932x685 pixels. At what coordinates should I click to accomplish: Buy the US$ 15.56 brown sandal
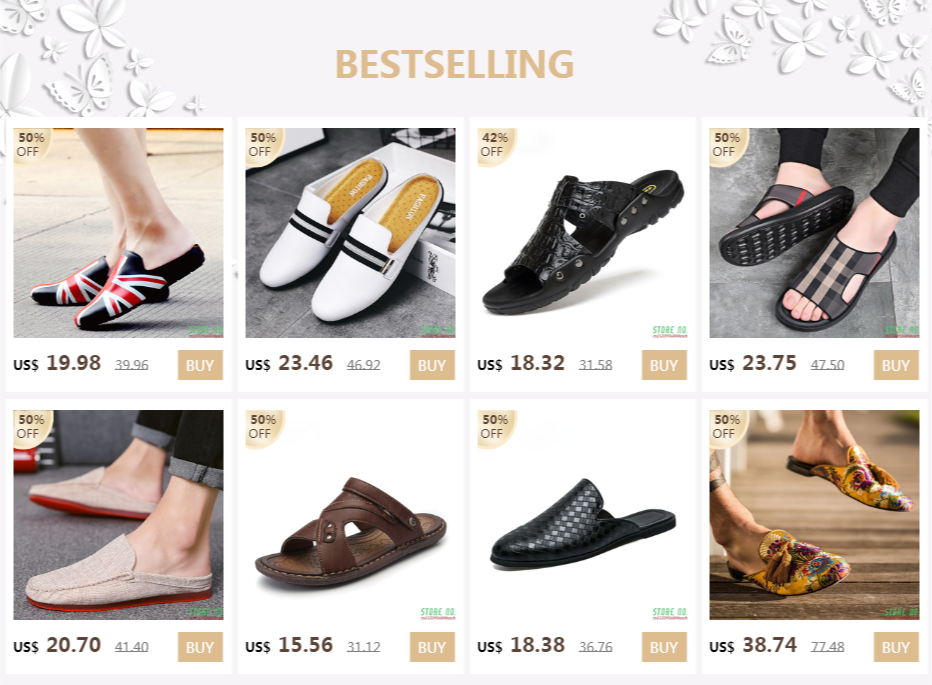coord(432,647)
